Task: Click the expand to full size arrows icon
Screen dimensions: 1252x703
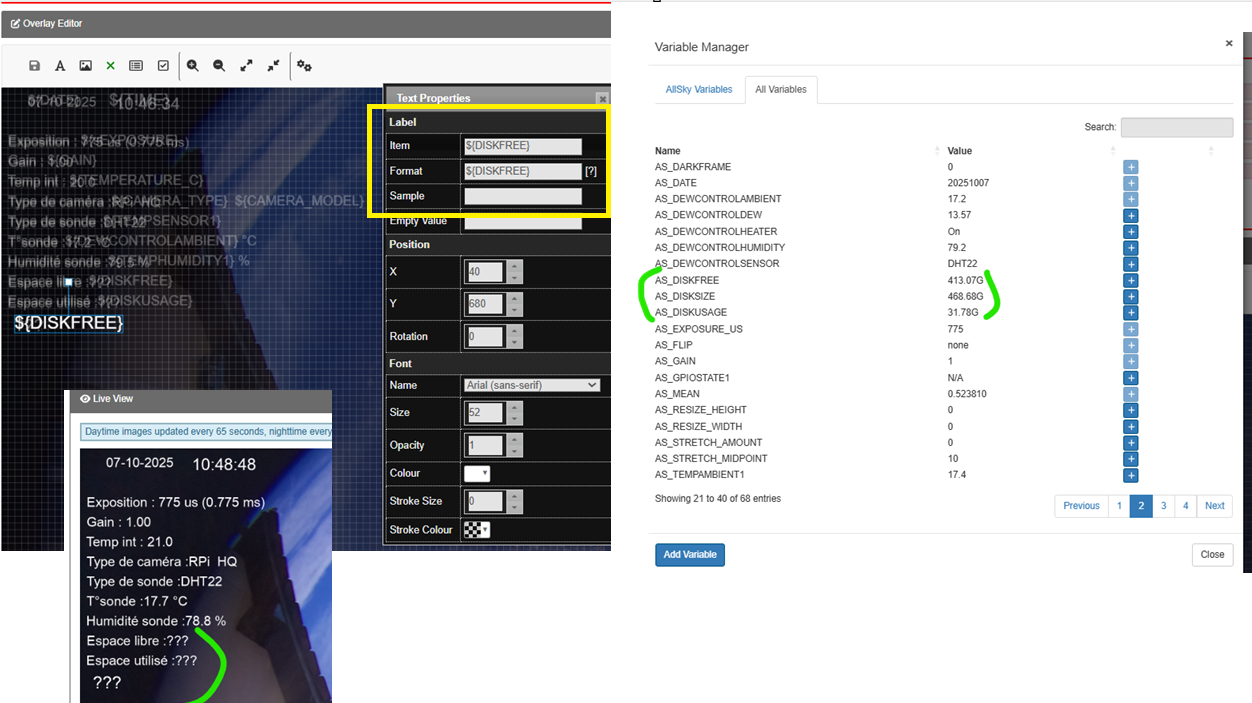Action: point(247,66)
